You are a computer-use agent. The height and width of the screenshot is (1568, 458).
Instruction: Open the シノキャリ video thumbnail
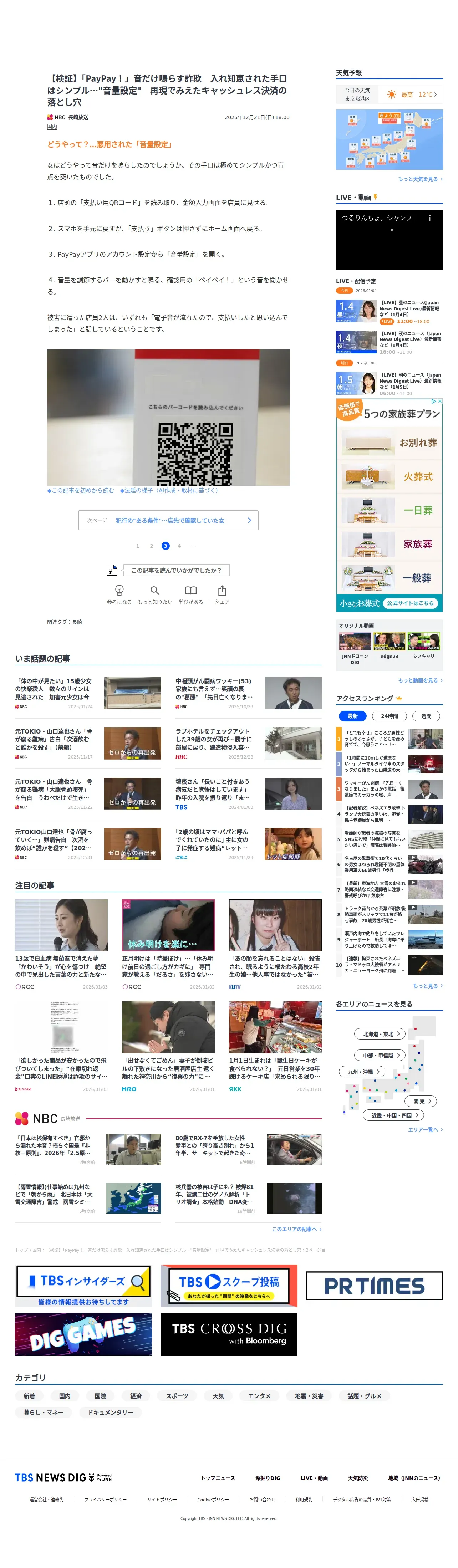pos(424,642)
